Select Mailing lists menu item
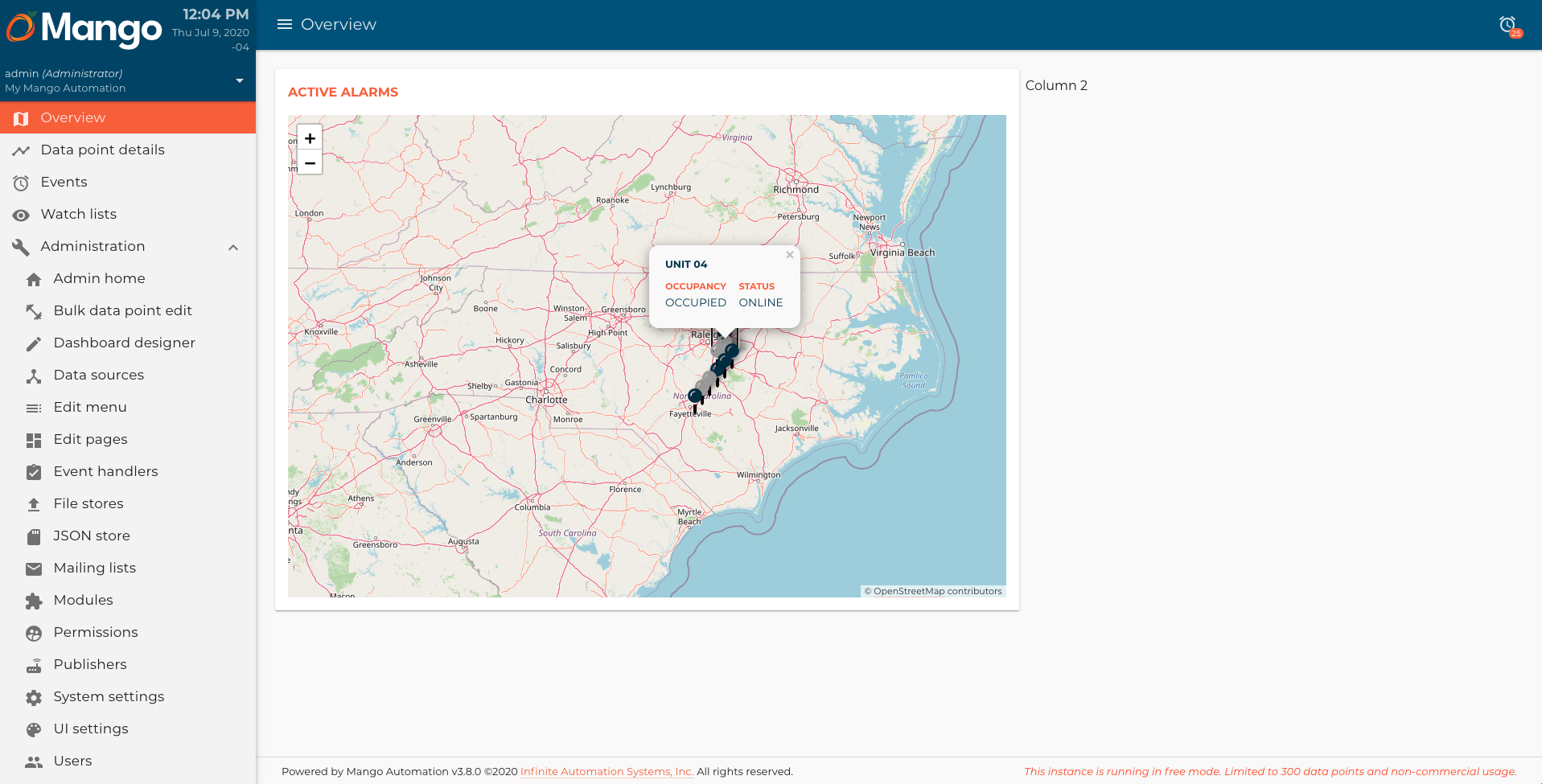Image resolution: width=1542 pixels, height=784 pixels. tap(128, 568)
